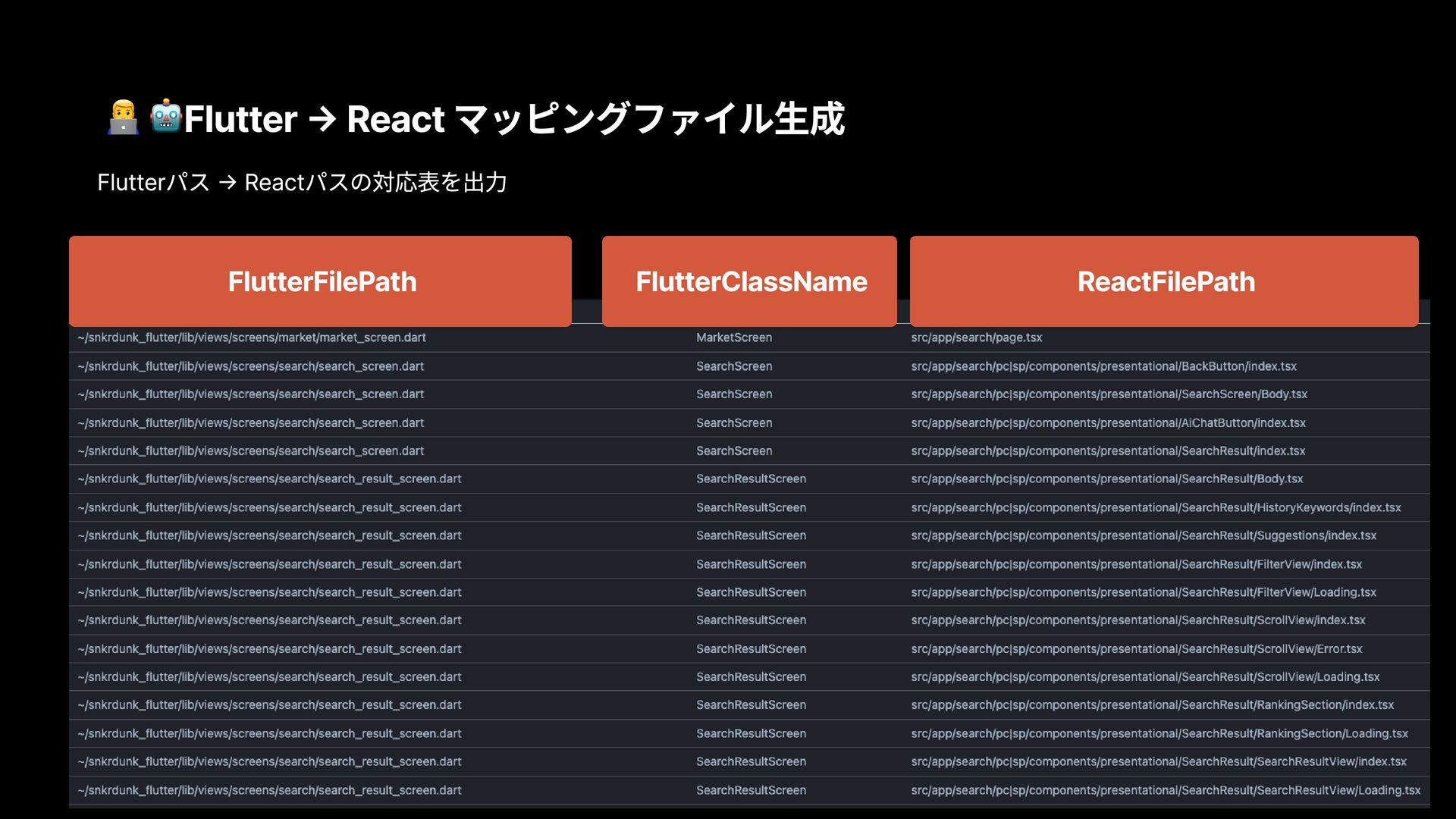Screen dimensions: 1456x819
Task: Select SearchResultScreen class in the HistoryKeywords row
Action: [752, 508]
